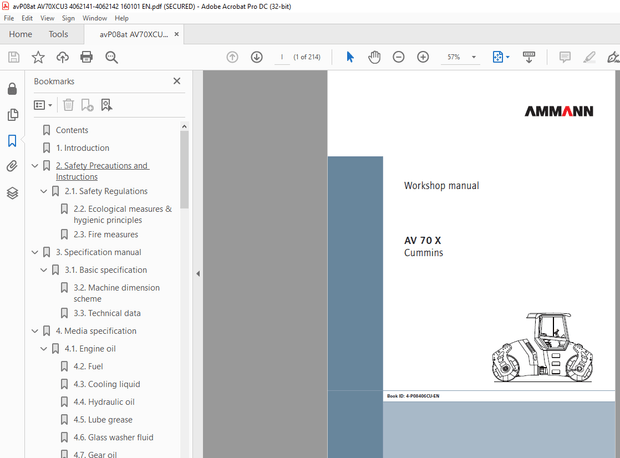Open the Window menu
This screenshot has height=458, width=620.
tap(95, 18)
